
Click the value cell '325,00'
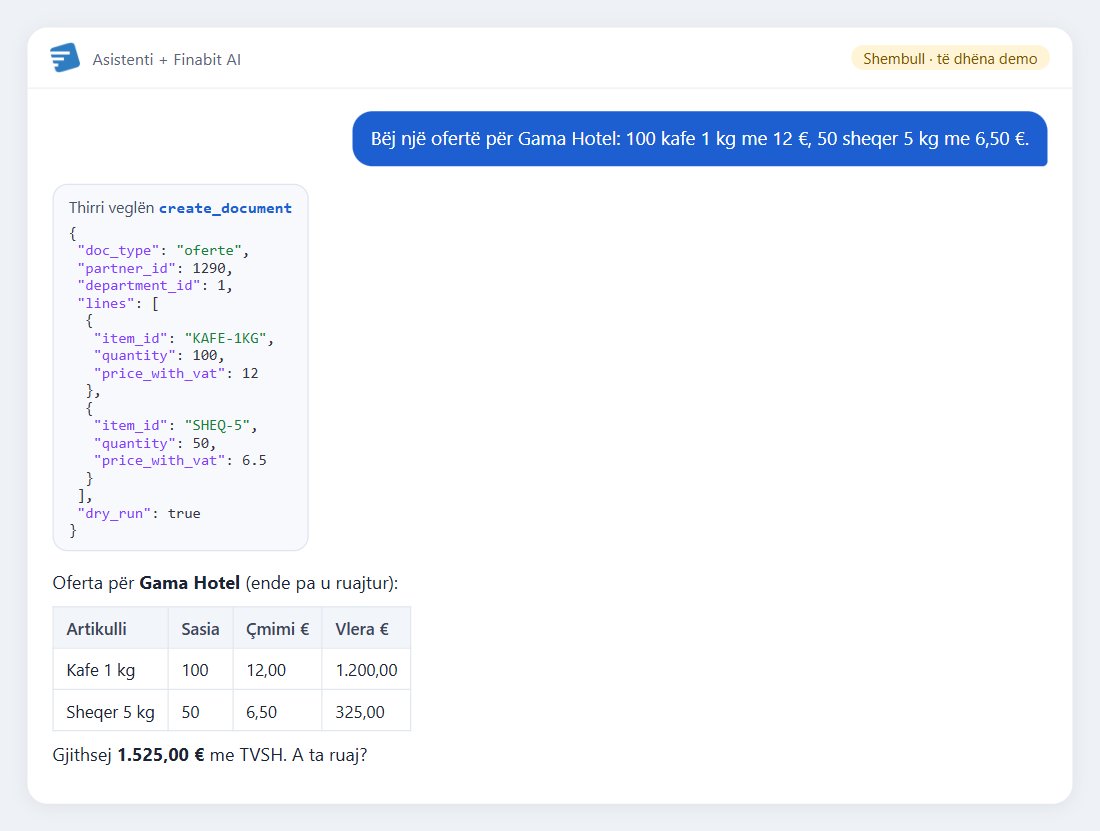click(366, 711)
